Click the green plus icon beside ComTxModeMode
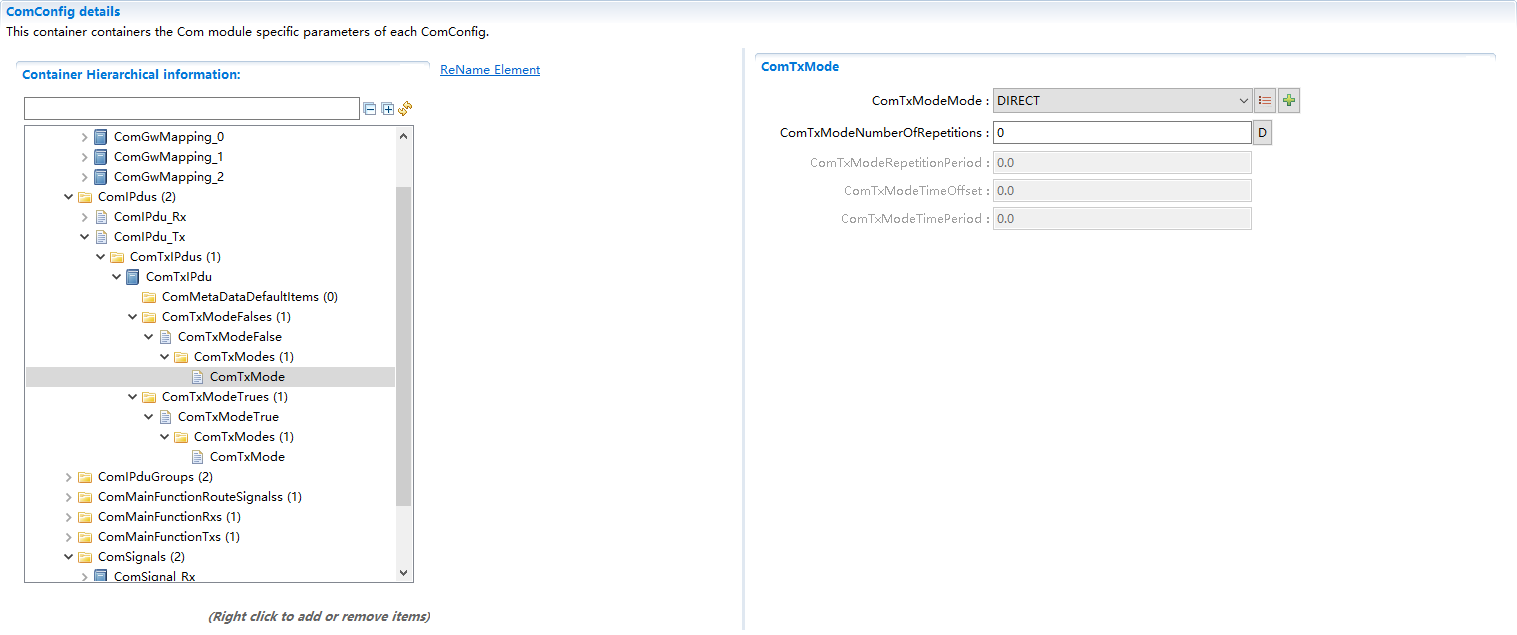Viewport: 1517px width, 635px height. point(1289,101)
